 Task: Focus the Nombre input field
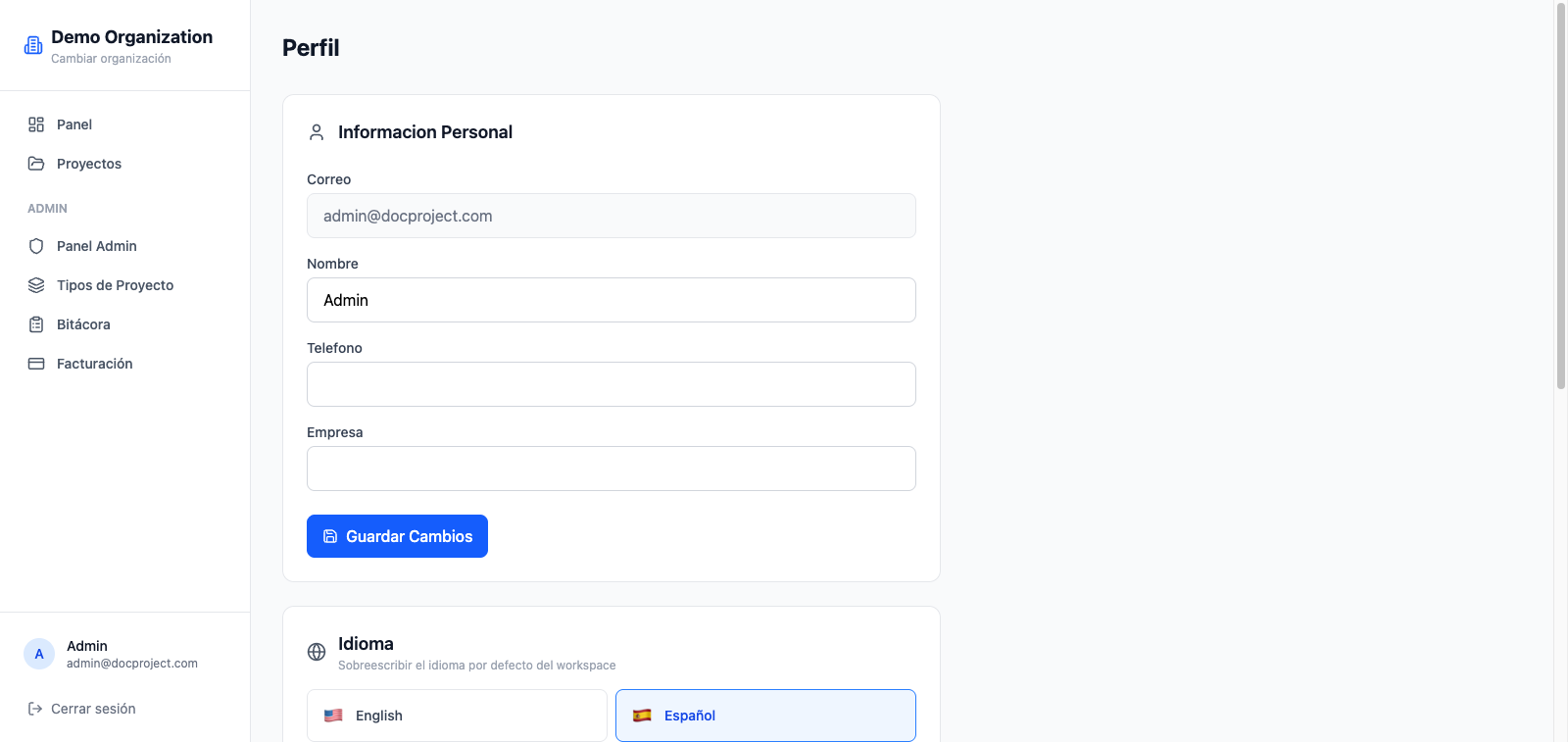[612, 300]
